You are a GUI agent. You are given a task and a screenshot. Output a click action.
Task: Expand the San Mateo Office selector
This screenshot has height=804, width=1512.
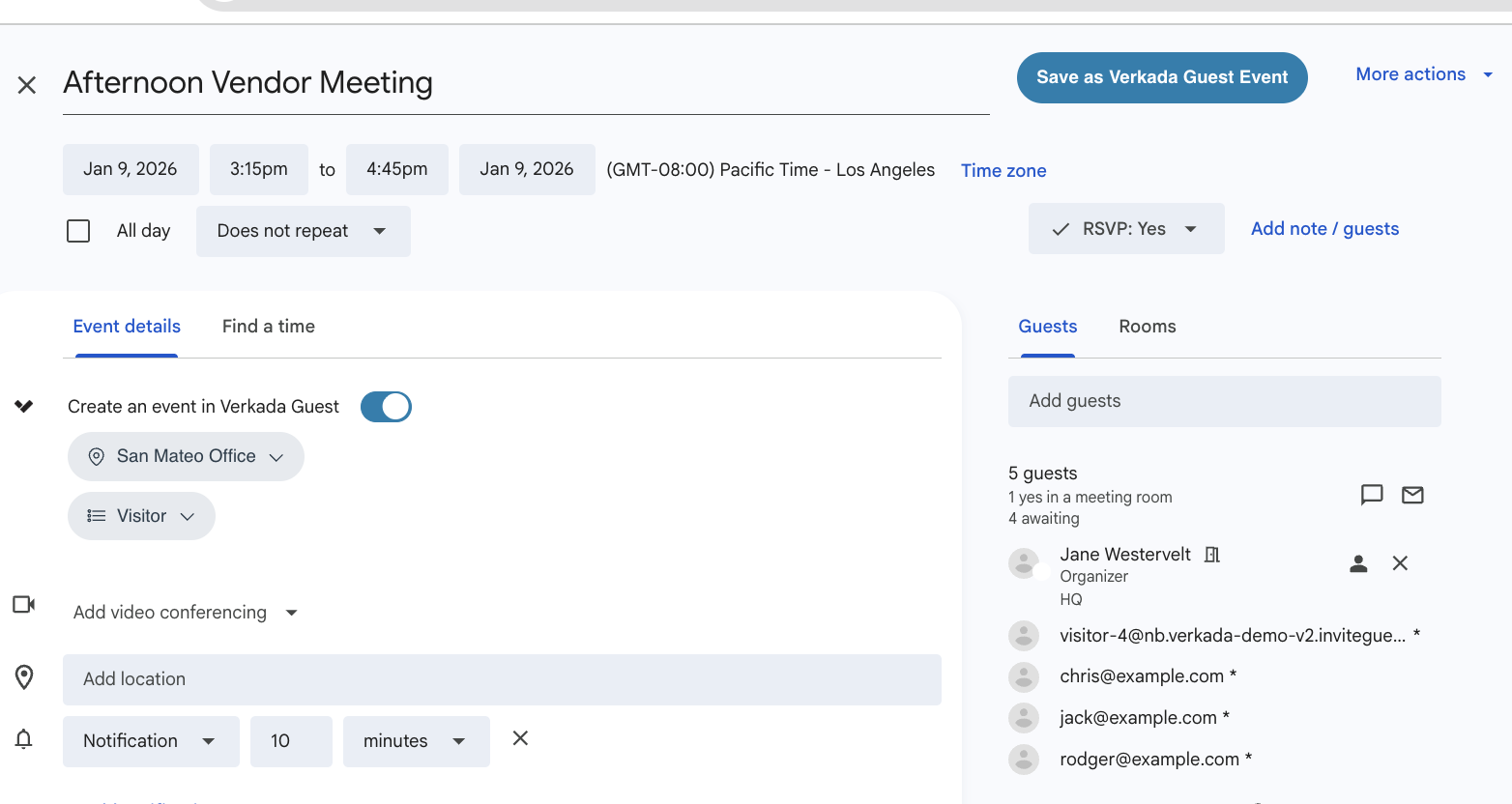coord(186,456)
